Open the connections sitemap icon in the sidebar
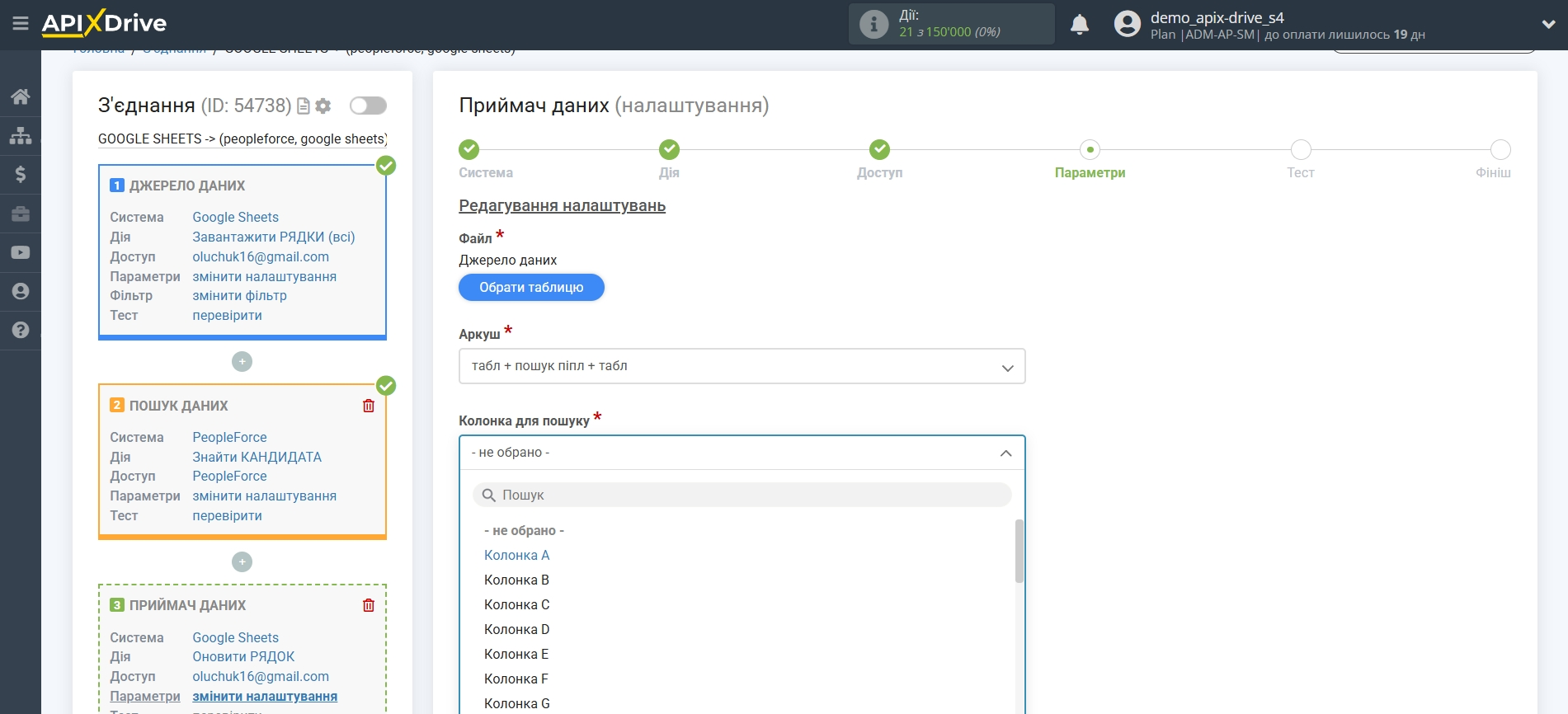 pyautogui.click(x=21, y=135)
